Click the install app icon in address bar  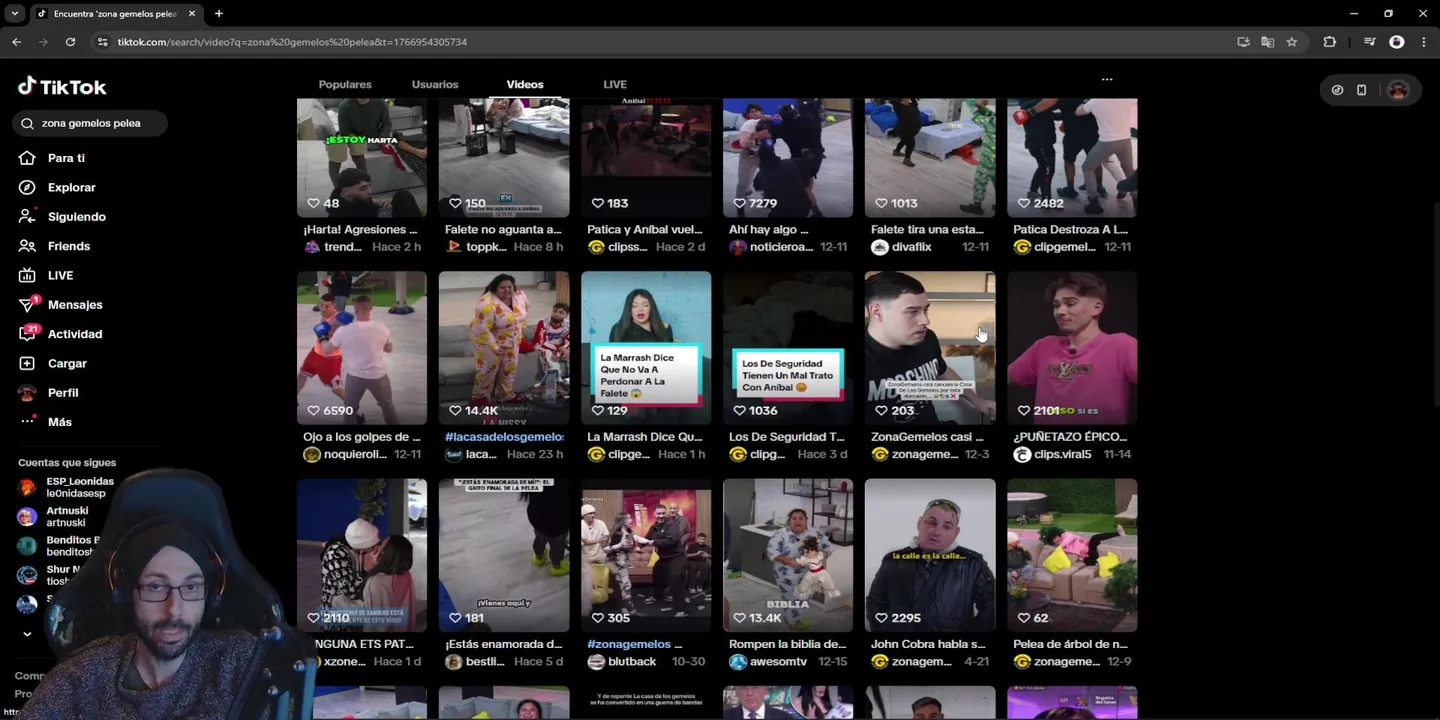tap(1243, 42)
